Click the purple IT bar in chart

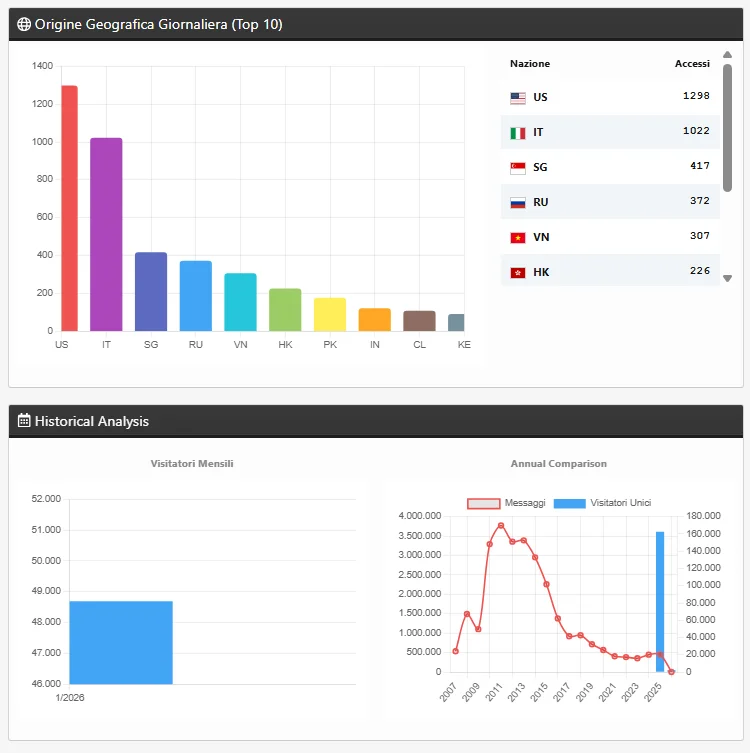pos(106,234)
